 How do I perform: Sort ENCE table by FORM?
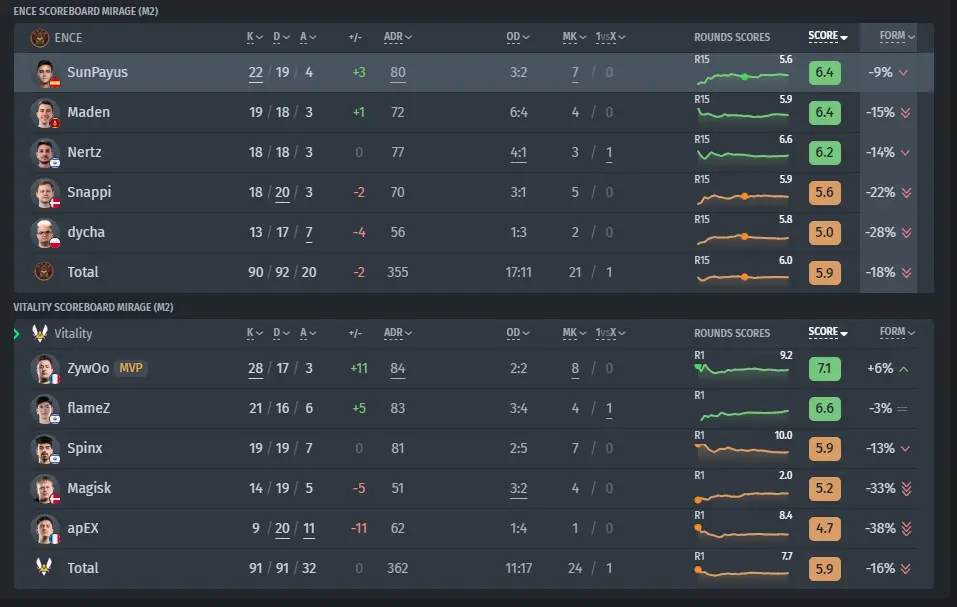click(897, 37)
